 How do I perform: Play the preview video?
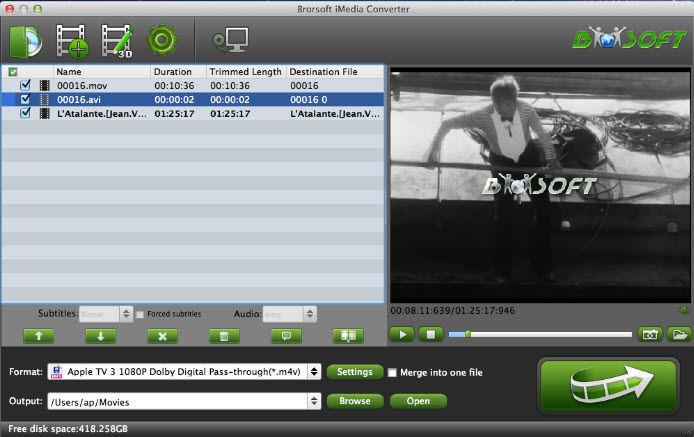tap(402, 335)
